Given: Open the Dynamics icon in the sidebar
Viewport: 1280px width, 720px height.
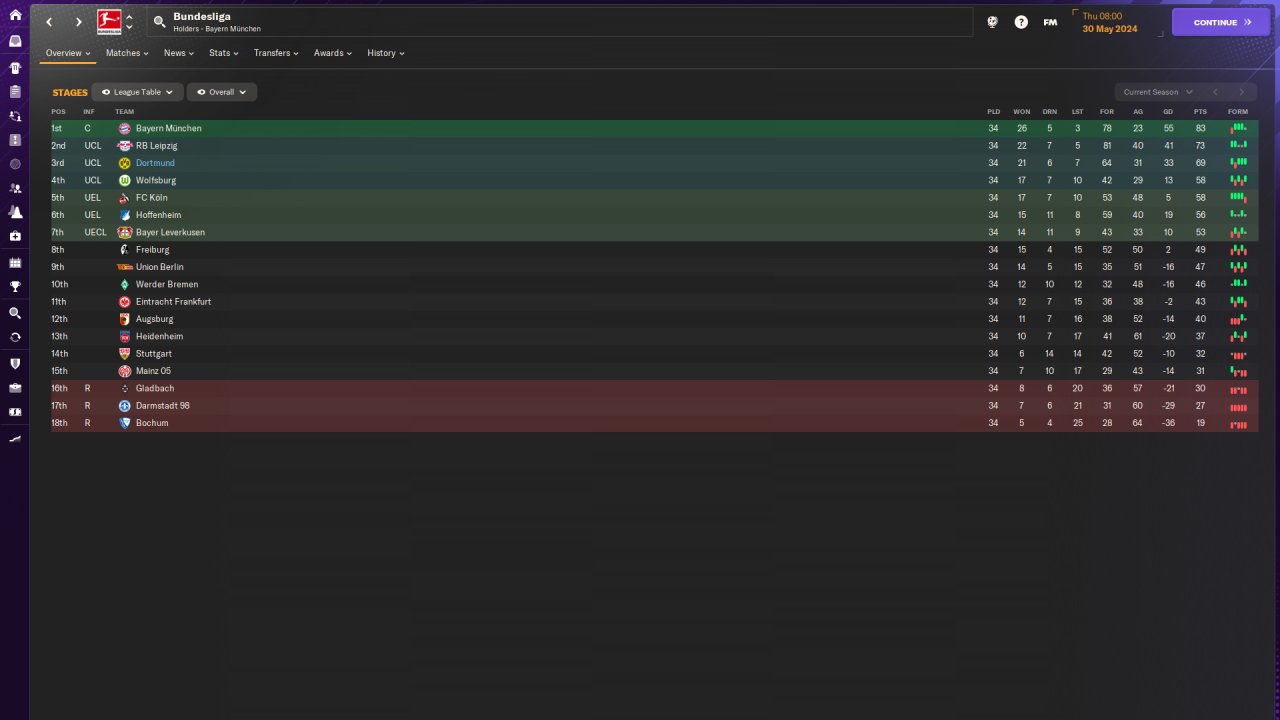Looking at the screenshot, I should pyautogui.click(x=15, y=116).
